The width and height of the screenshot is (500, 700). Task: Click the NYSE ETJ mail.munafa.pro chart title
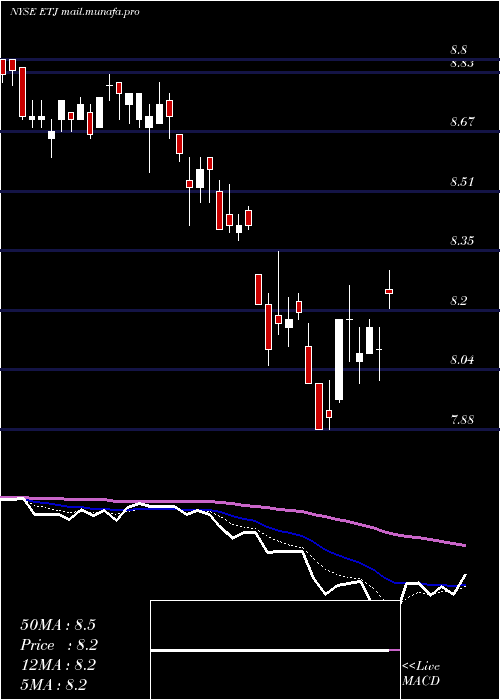[75, 12]
